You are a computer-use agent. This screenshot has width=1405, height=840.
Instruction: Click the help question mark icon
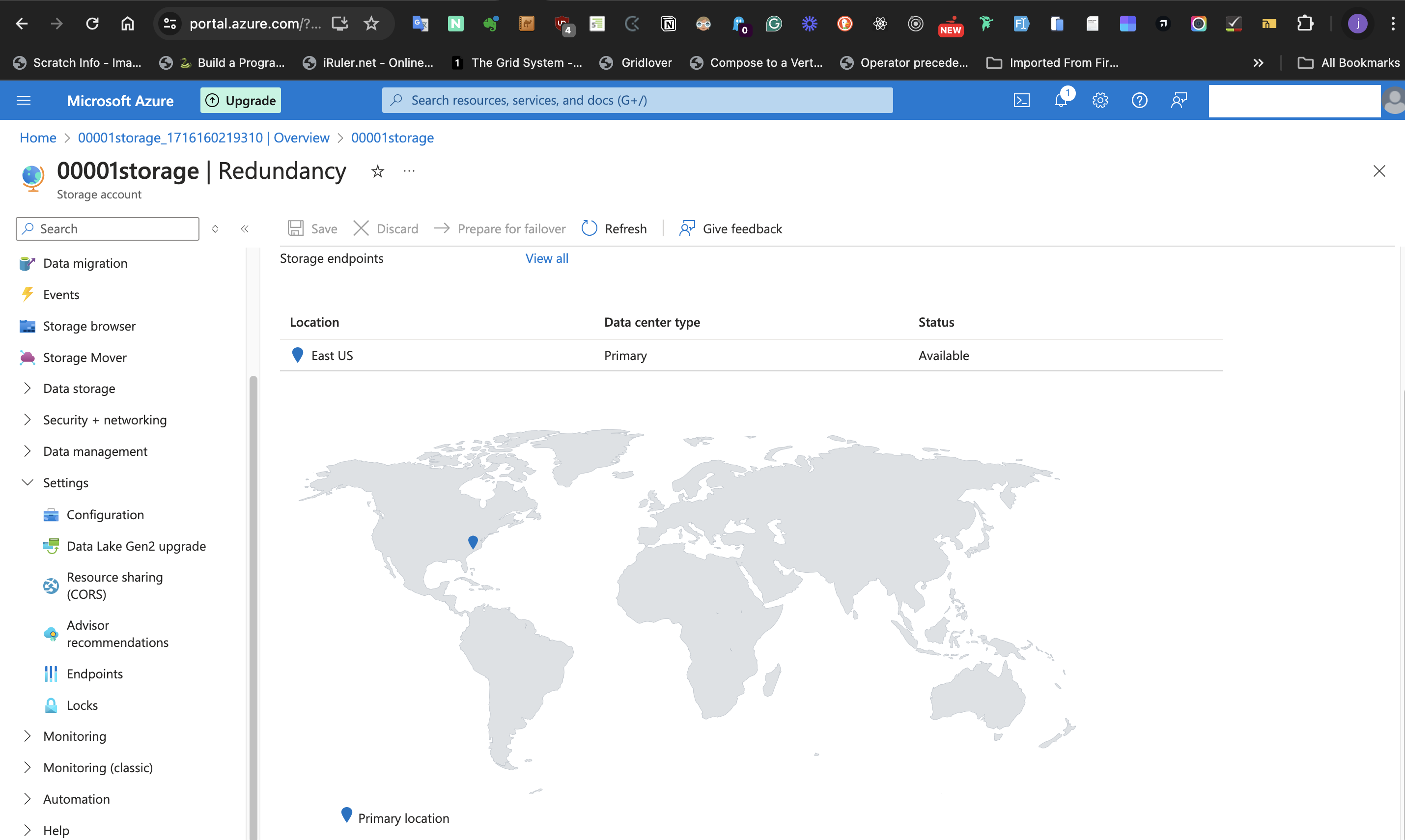pos(1139,100)
